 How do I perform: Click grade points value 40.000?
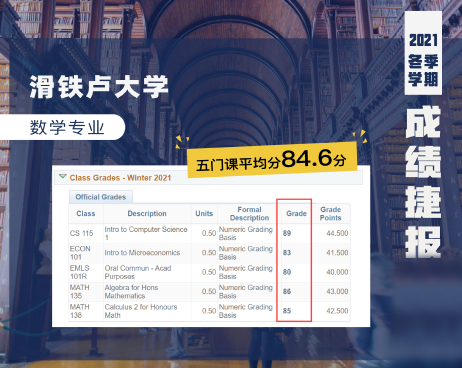pyautogui.click(x=337, y=272)
